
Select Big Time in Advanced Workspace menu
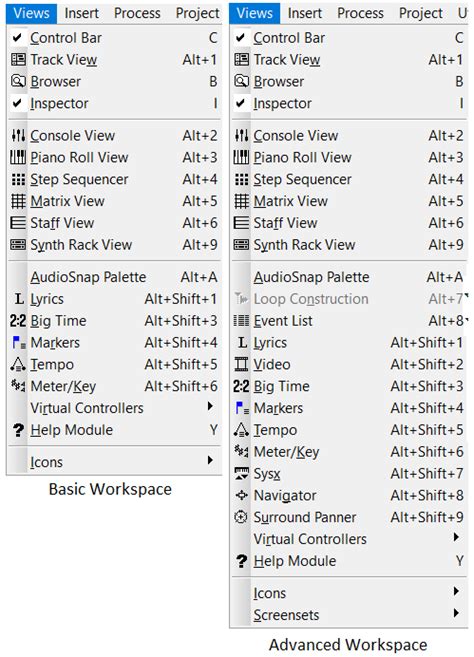(349, 386)
